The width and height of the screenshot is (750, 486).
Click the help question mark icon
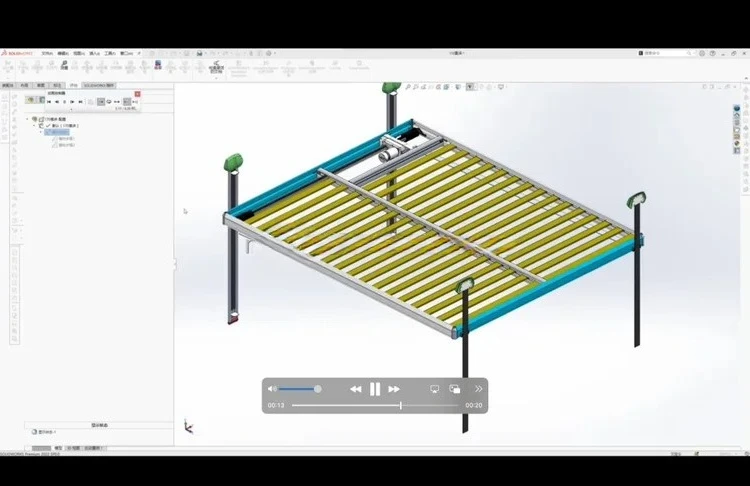click(x=713, y=53)
